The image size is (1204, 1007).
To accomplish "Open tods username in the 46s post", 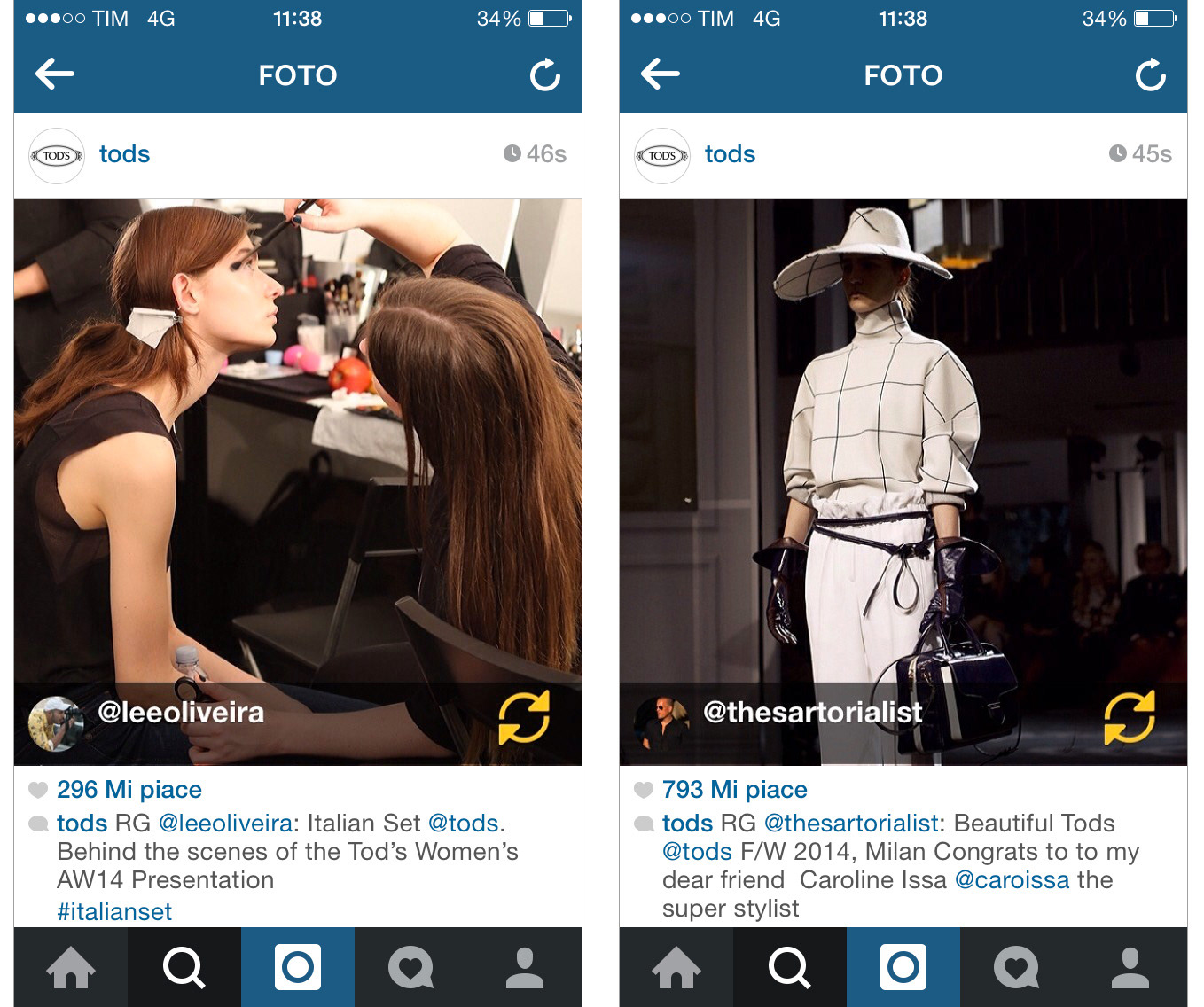I will click(x=124, y=154).
